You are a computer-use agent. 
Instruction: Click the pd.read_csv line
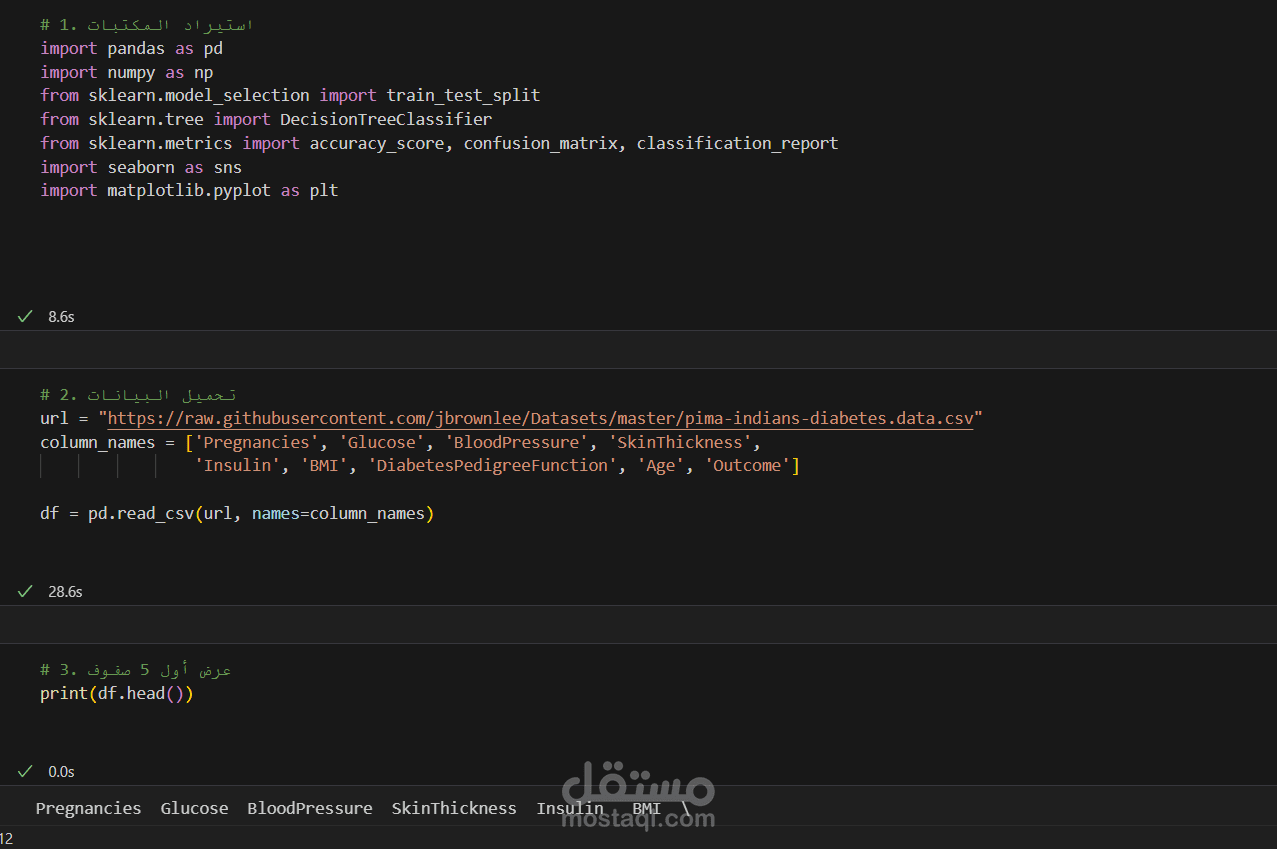coord(237,513)
